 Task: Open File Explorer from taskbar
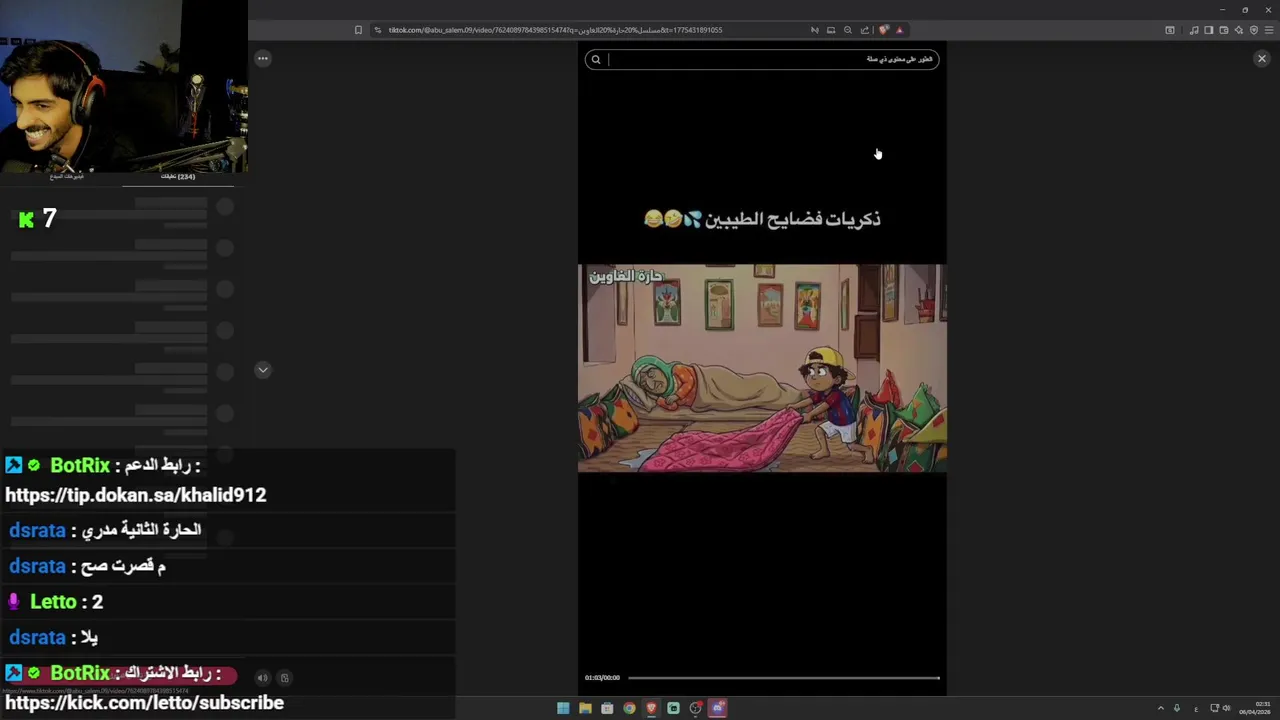click(585, 708)
